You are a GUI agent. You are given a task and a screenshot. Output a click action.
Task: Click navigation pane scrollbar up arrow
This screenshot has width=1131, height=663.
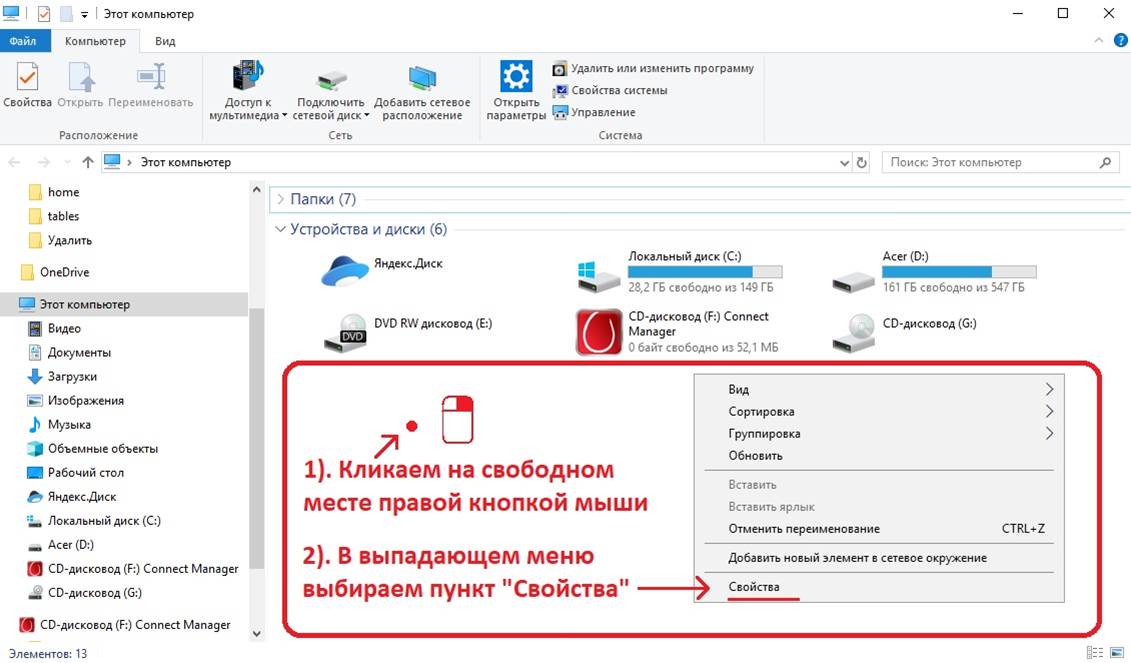(256, 189)
